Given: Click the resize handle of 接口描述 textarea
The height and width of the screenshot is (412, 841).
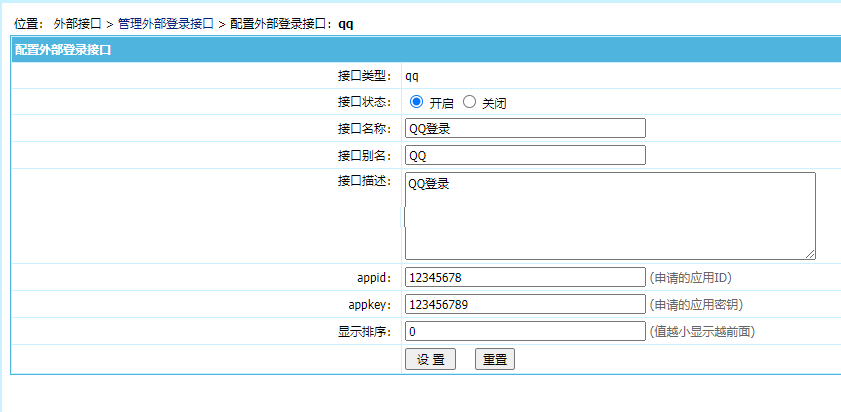Looking at the screenshot, I should (x=810, y=255).
